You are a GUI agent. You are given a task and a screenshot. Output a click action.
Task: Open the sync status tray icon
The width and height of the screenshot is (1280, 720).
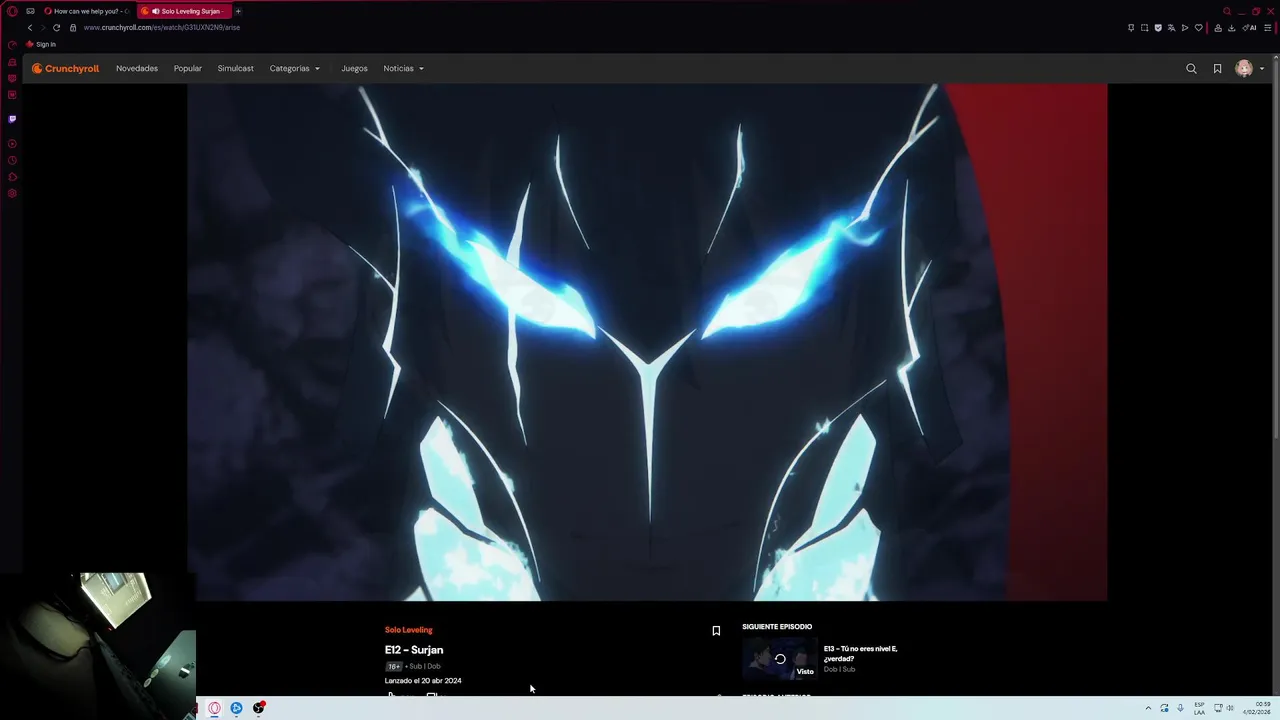point(1164,708)
